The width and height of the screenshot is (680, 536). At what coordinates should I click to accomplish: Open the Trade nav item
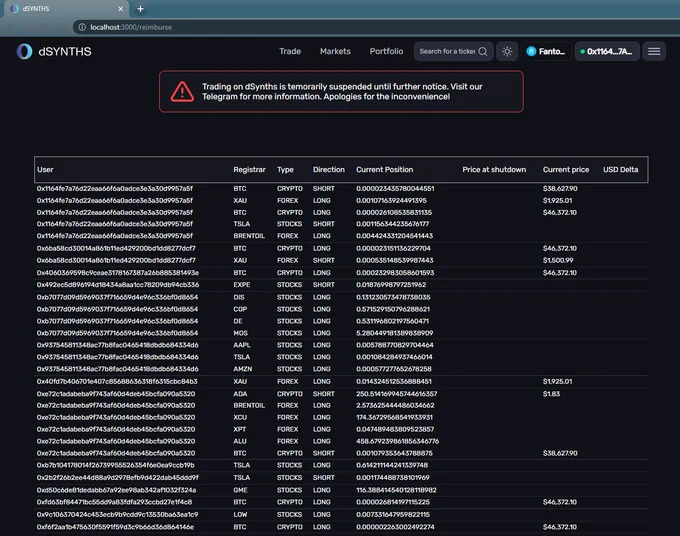coord(290,51)
